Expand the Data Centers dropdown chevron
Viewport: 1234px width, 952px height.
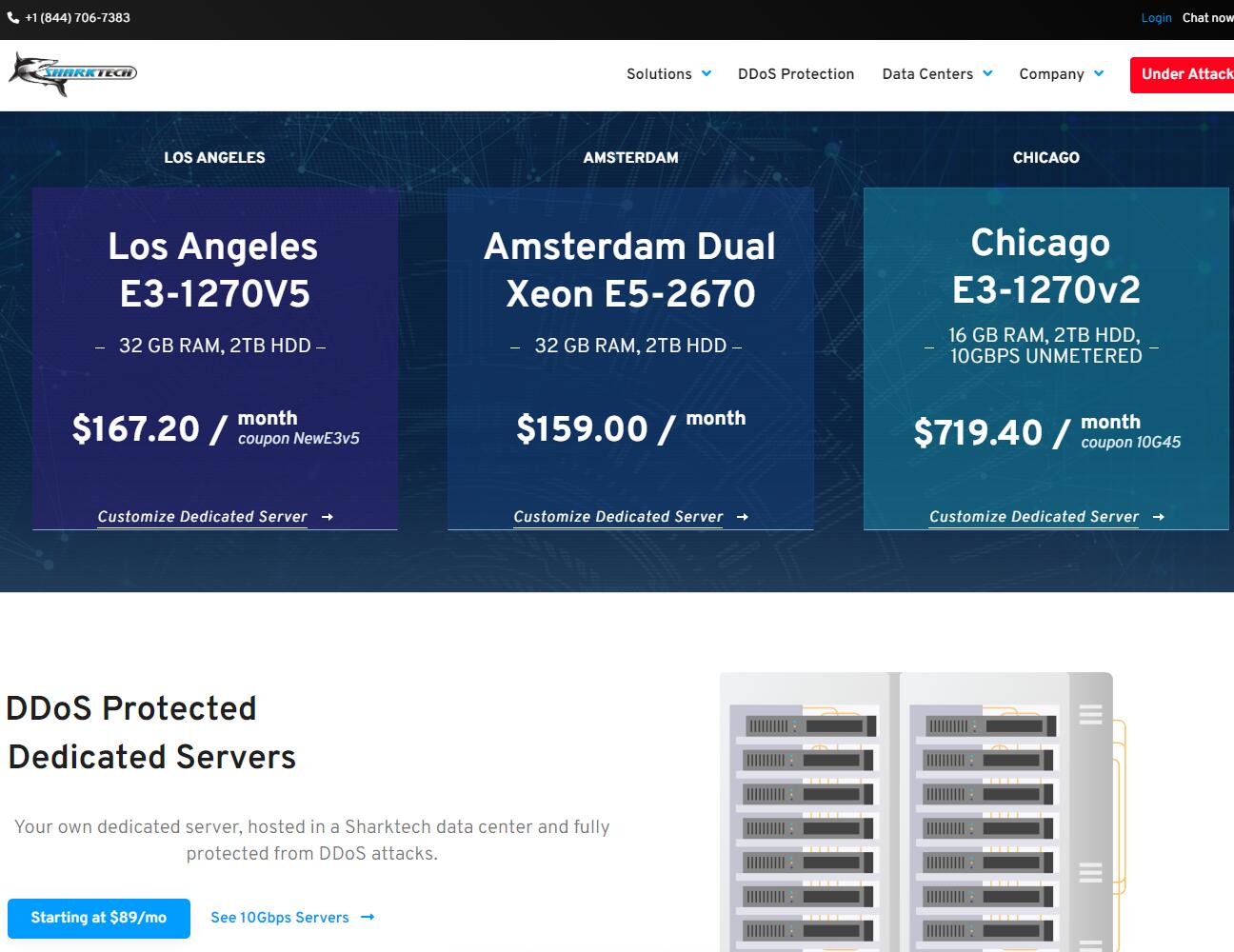(x=987, y=73)
